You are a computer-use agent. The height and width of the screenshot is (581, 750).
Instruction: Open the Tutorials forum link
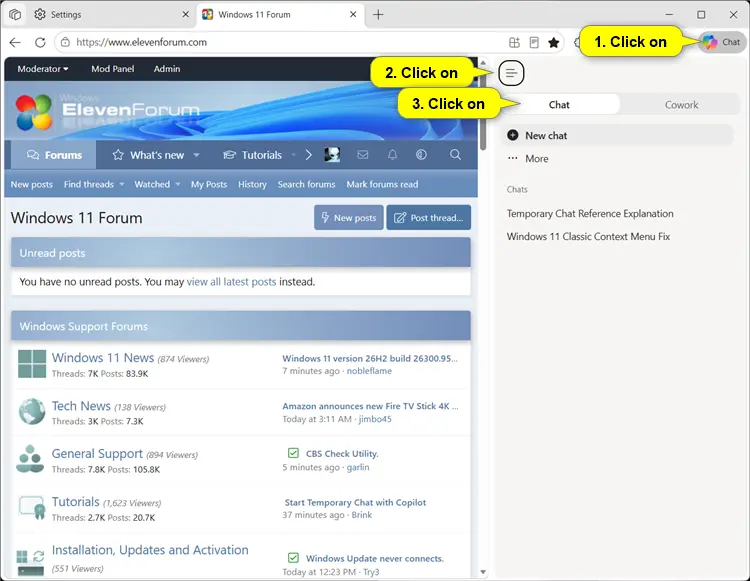[76, 502]
